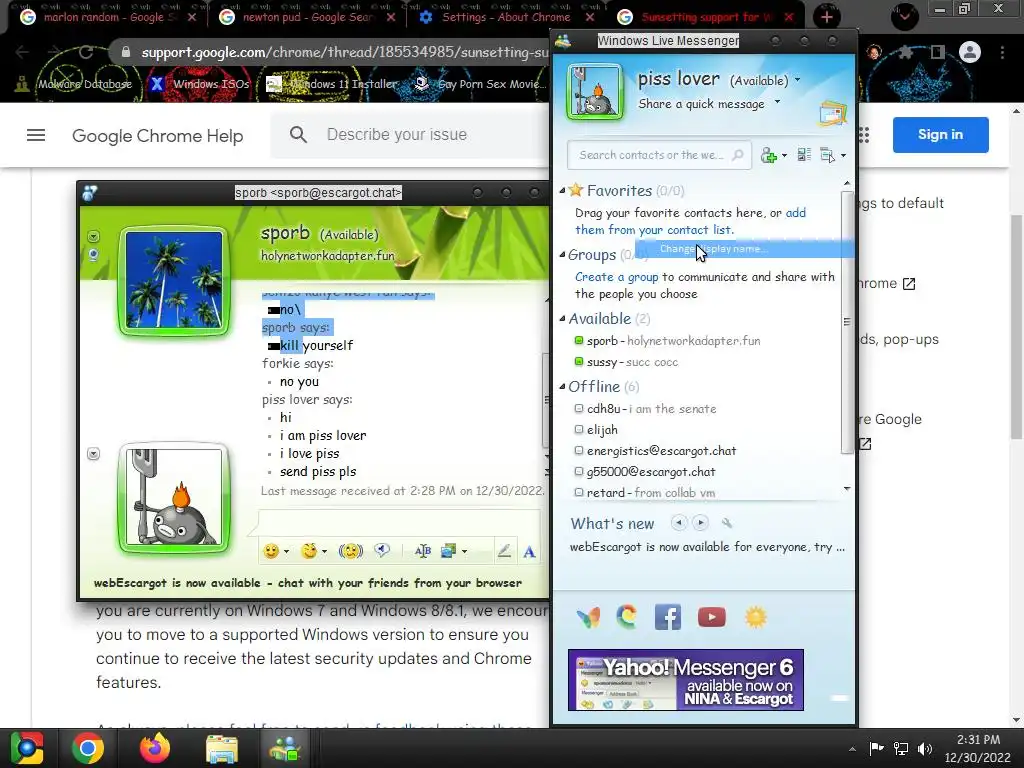Show next What's new item
This screenshot has height=768, width=1024.
(x=700, y=522)
